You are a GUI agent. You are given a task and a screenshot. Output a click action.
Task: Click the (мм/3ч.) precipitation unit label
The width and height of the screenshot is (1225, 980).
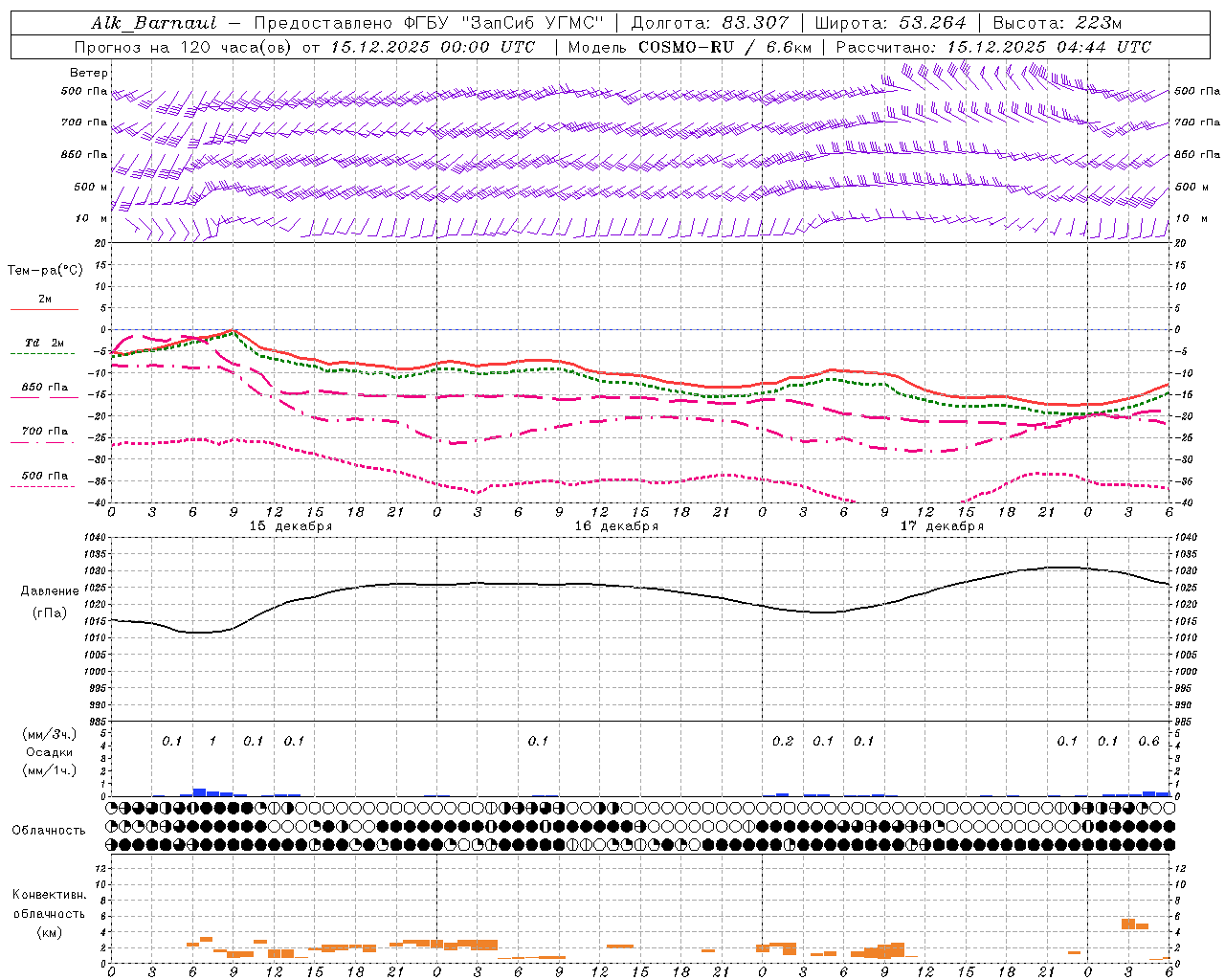[x=50, y=734]
